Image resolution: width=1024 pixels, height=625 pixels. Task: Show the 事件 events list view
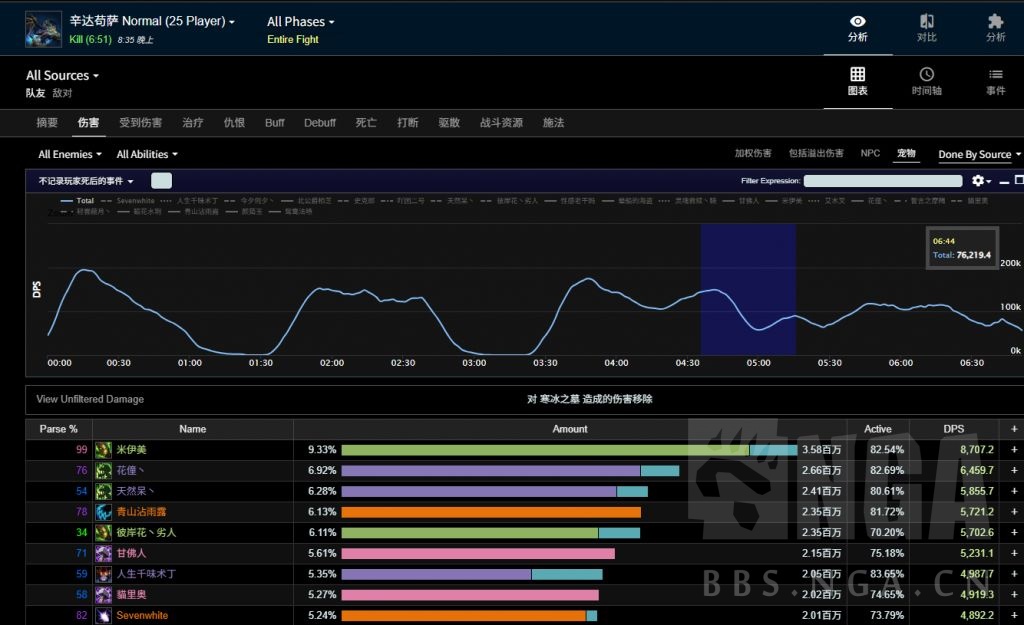click(995, 81)
